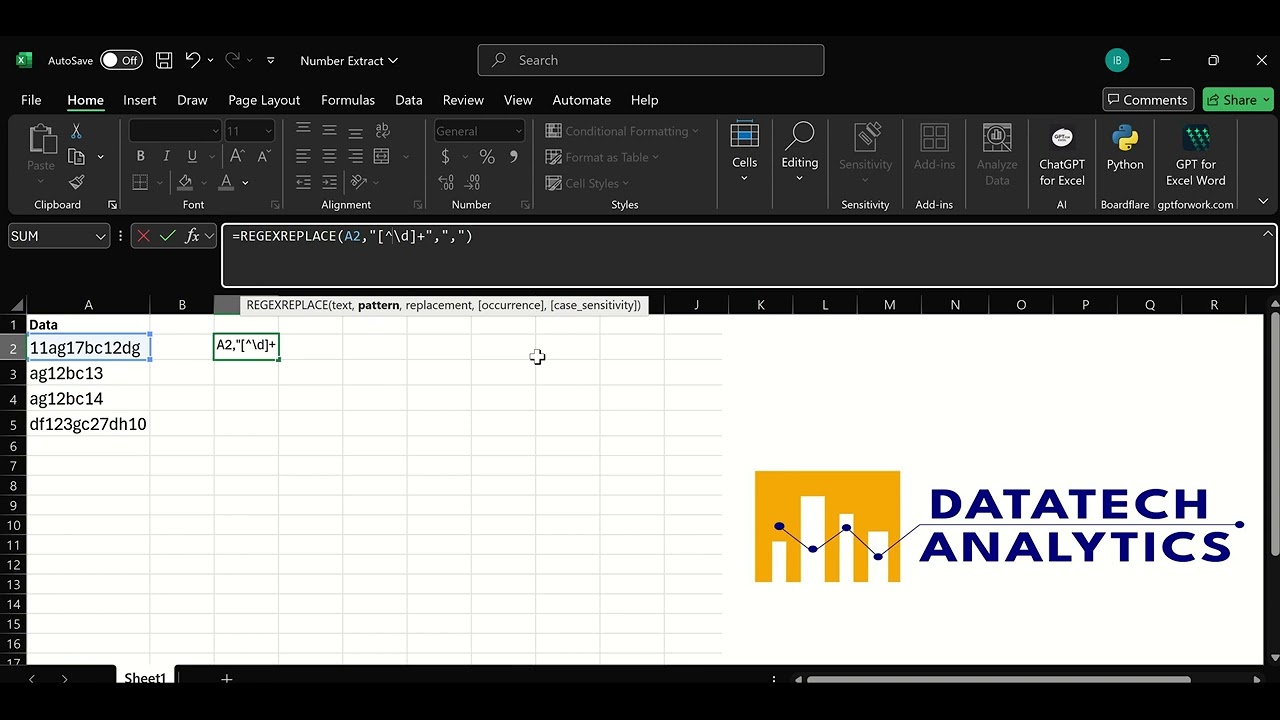This screenshot has width=1280, height=720.
Task: Toggle Underline formatting
Action: pyautogui.click(x=192, y=157)
